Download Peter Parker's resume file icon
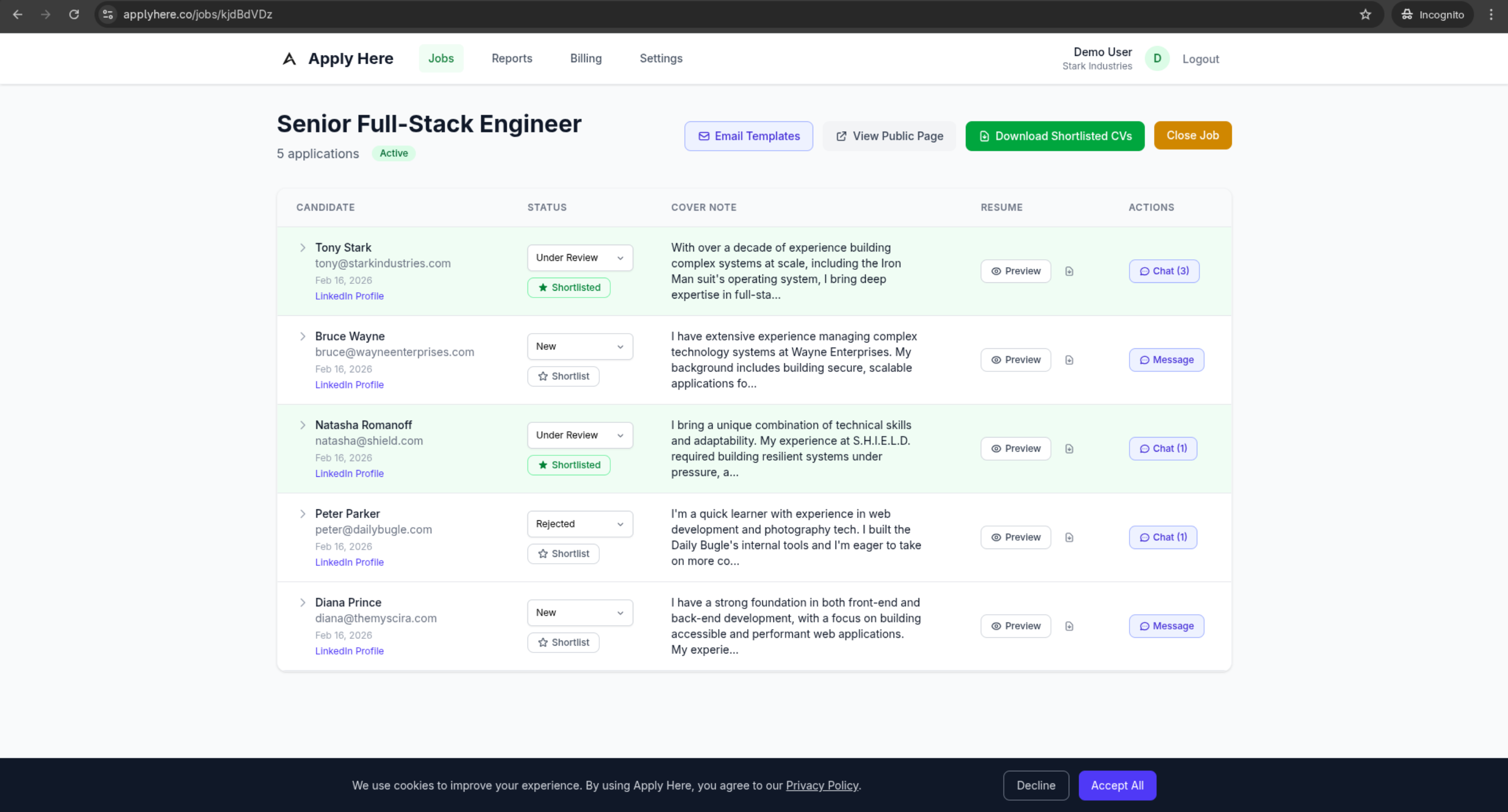The width and height of the screenshot is (1508, 812). point(1069,537)
